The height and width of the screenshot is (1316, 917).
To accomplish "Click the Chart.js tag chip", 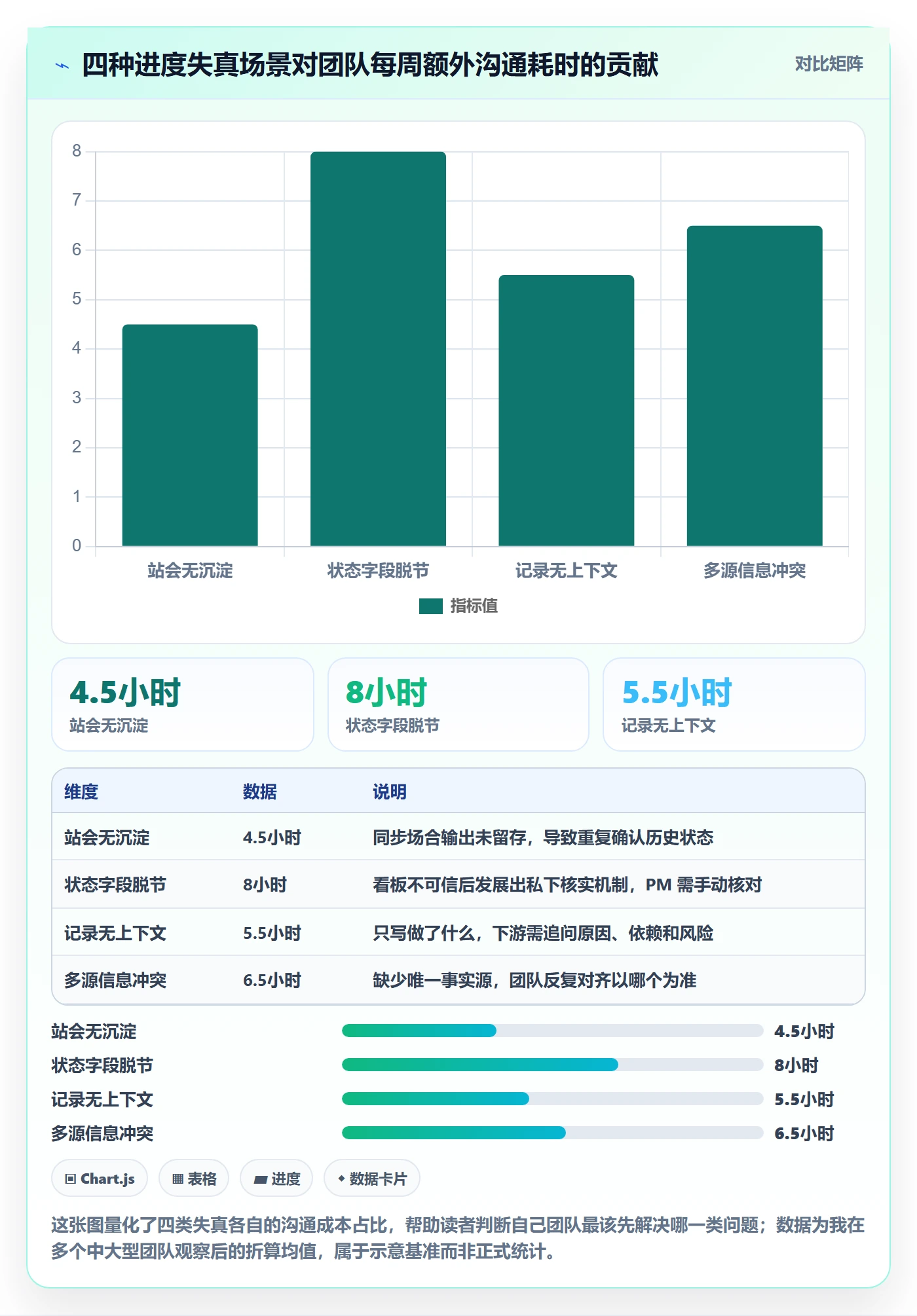I will pos(100,1179).
